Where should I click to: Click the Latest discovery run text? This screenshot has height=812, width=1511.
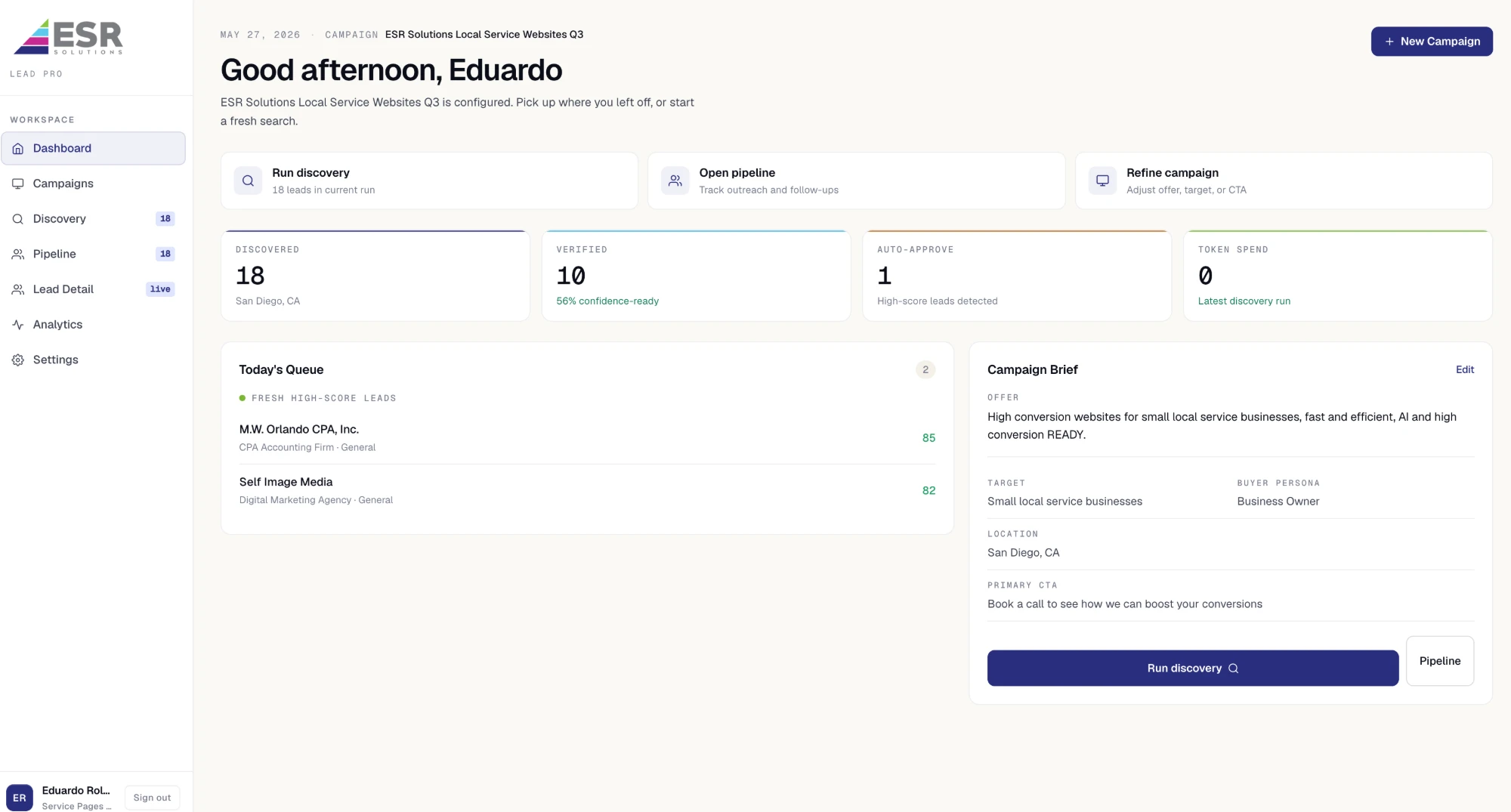(1244, 301)
